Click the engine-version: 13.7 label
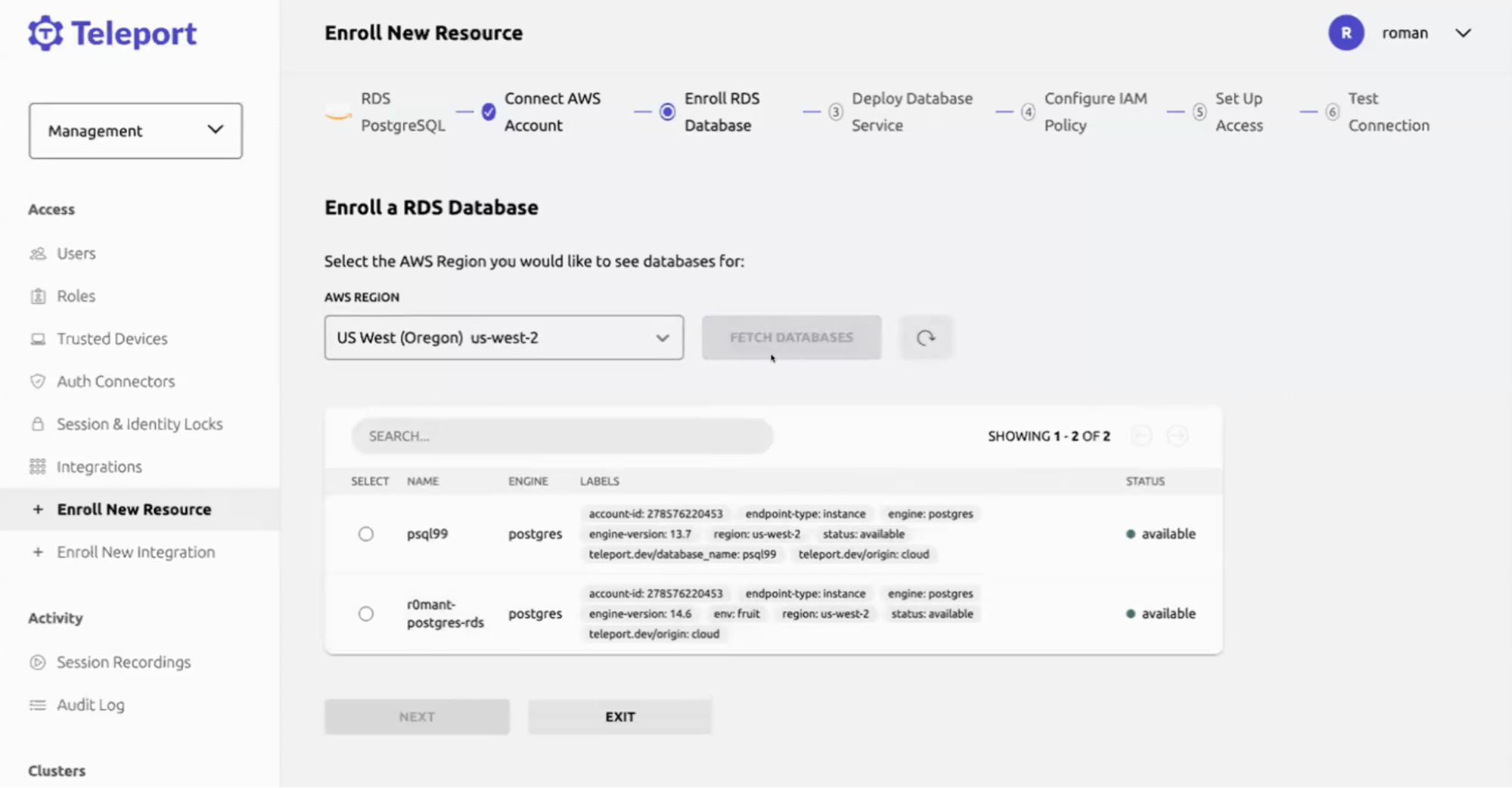Image resolution: width=1512 pixels, height=788 pixels. (640, 534)
